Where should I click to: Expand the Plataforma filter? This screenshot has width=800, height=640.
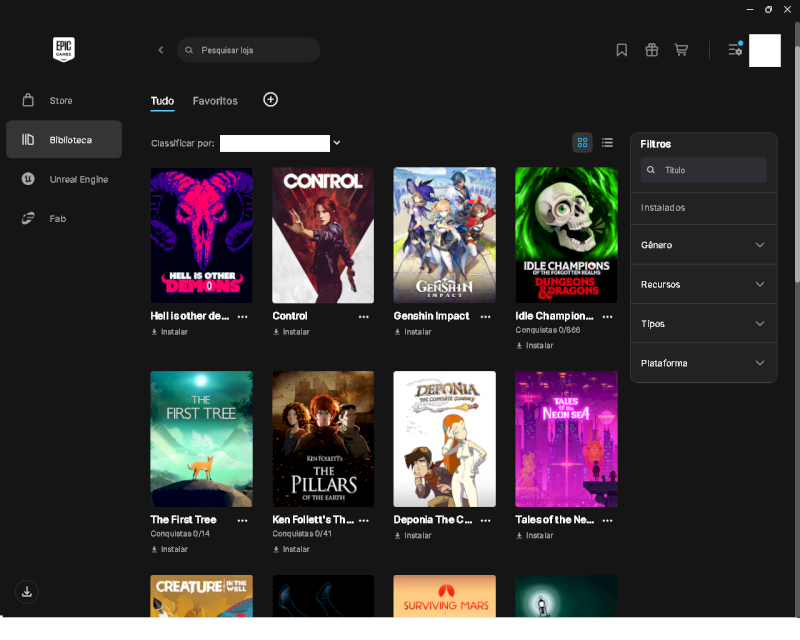tap(704, 363)
